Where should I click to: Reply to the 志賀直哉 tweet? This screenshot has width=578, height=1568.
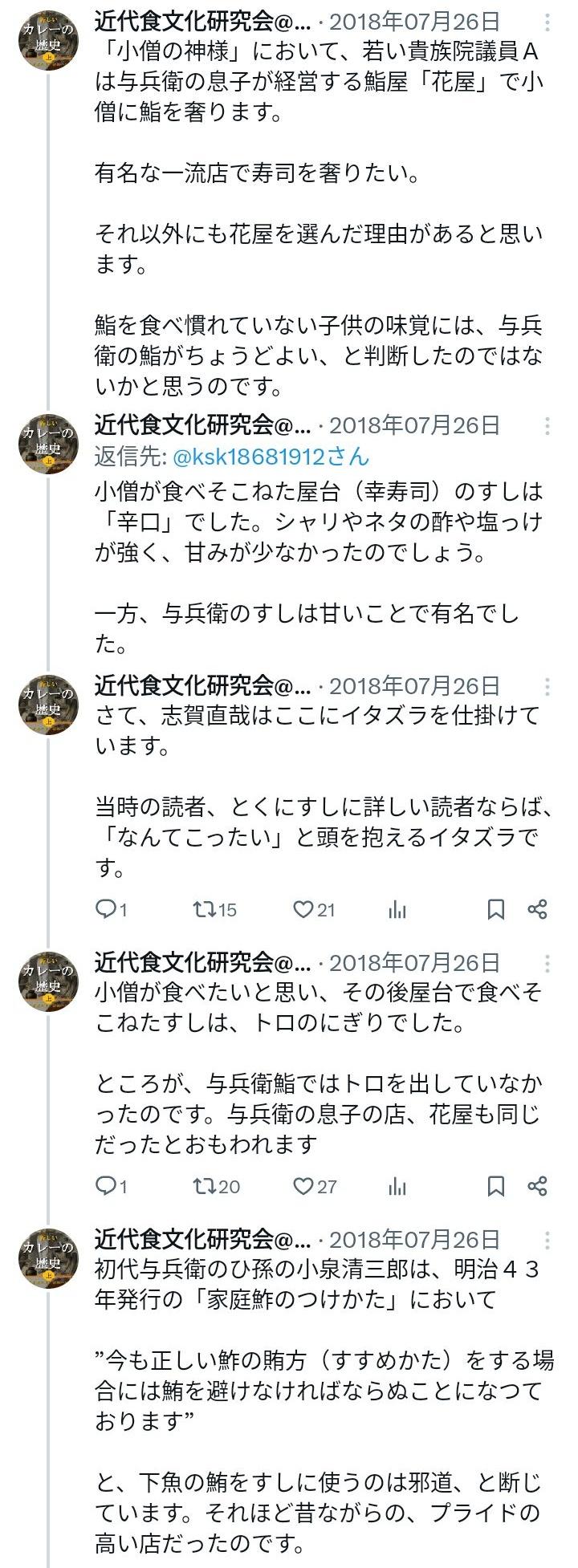click(x=107, y=908)
